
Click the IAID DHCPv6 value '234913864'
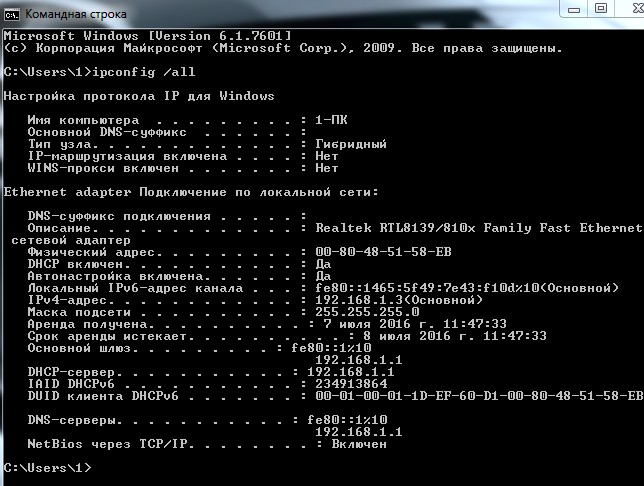(351, 384)
